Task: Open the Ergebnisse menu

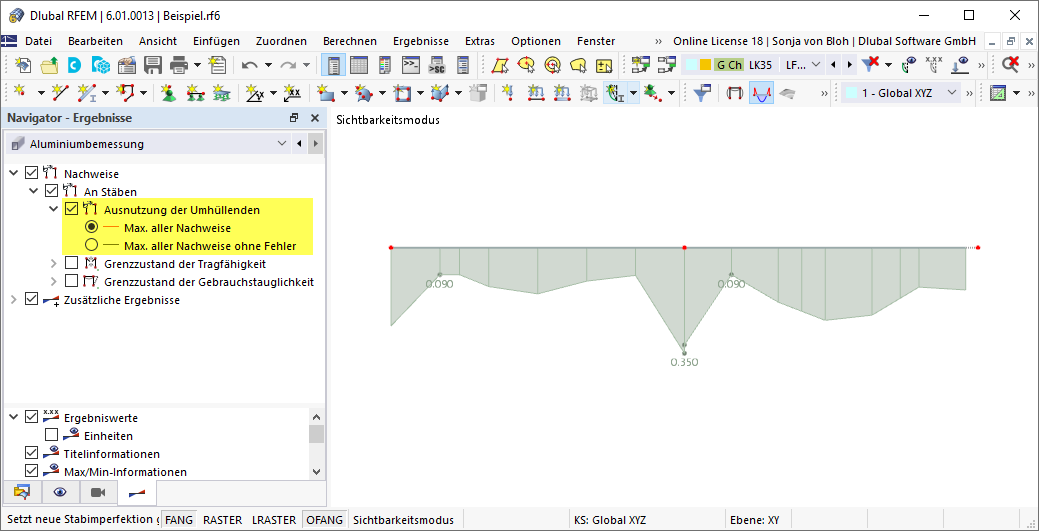Action: 421,41
